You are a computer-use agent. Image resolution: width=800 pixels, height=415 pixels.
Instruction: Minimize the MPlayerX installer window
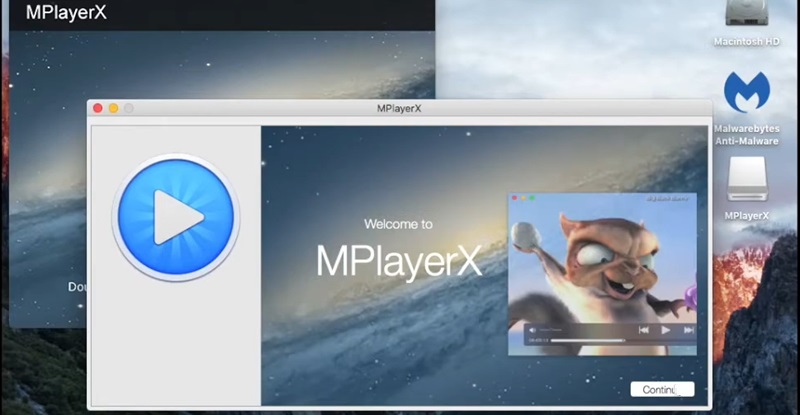coord(113,108)
